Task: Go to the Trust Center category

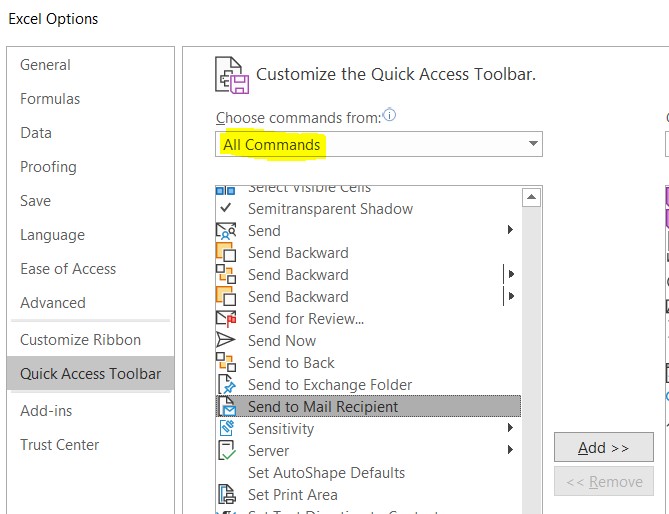Action: pos(60,445)
